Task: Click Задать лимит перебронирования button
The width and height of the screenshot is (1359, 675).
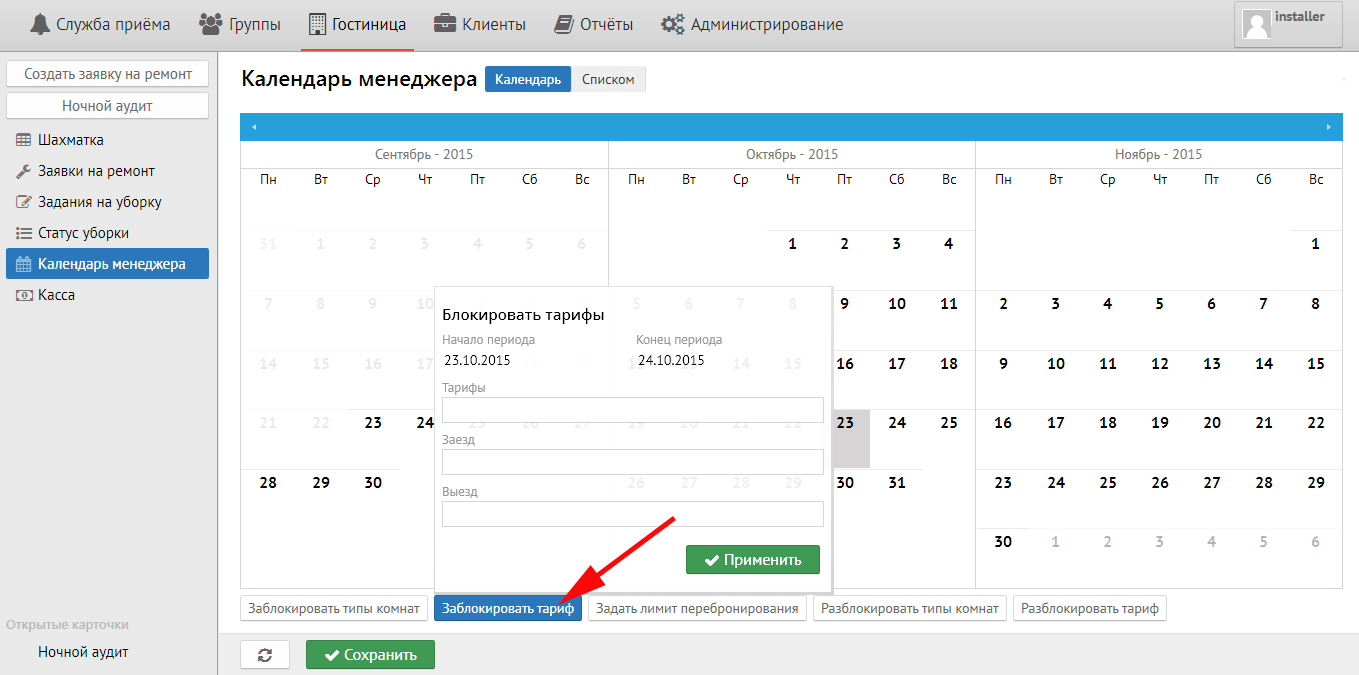Action: click(x=698, y=608)
